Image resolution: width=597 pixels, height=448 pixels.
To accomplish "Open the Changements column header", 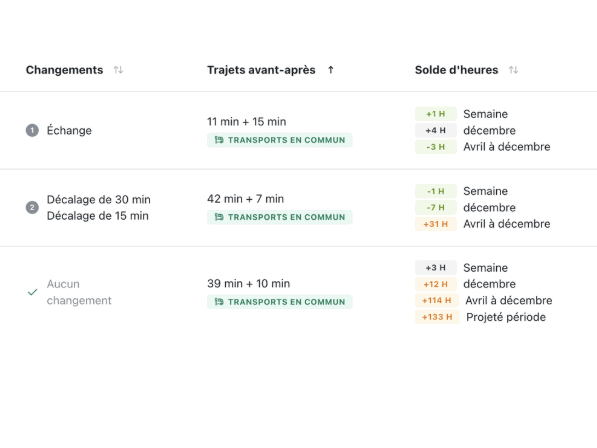I will 64,70.
